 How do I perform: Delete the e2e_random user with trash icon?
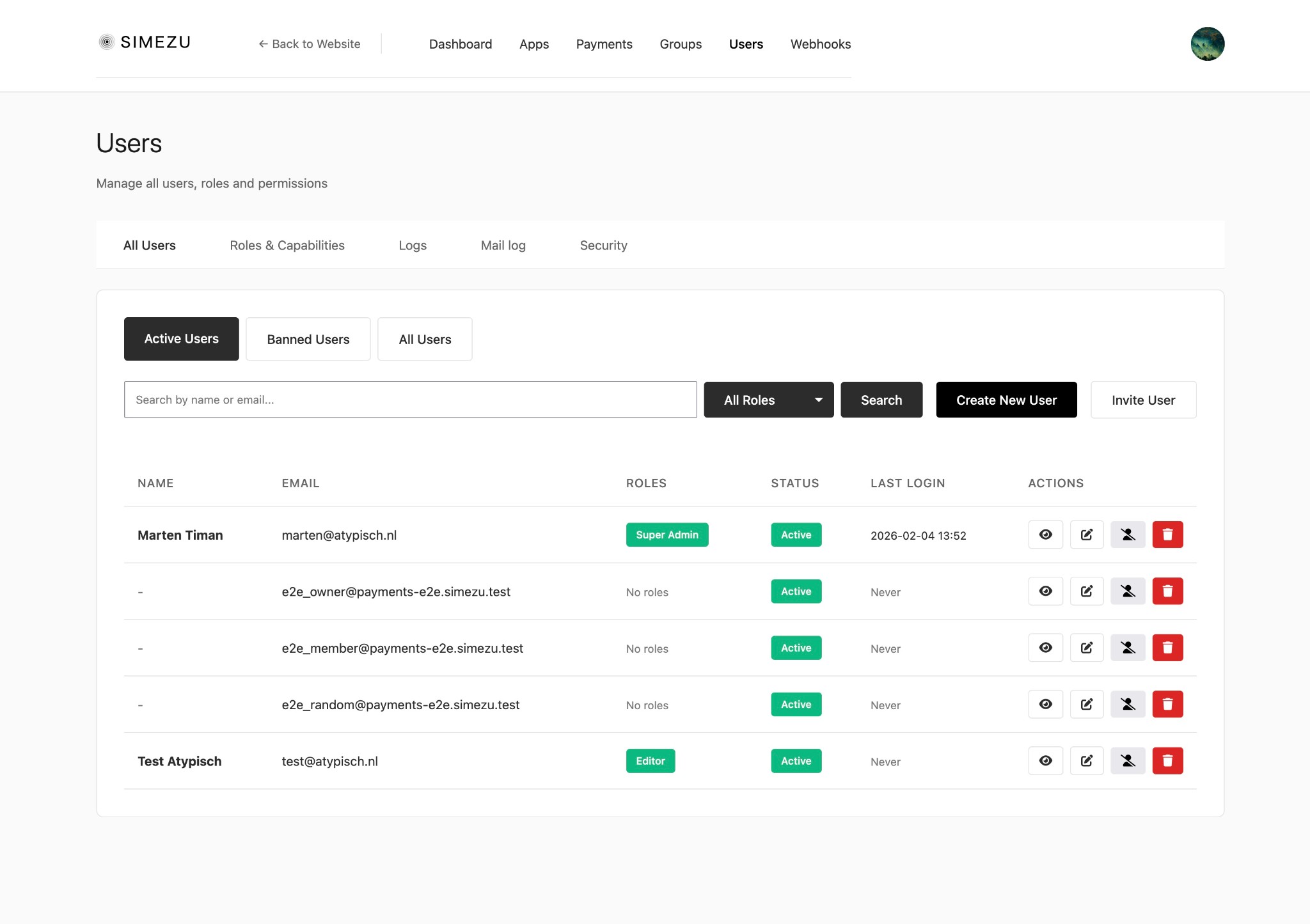[1167, 704]
